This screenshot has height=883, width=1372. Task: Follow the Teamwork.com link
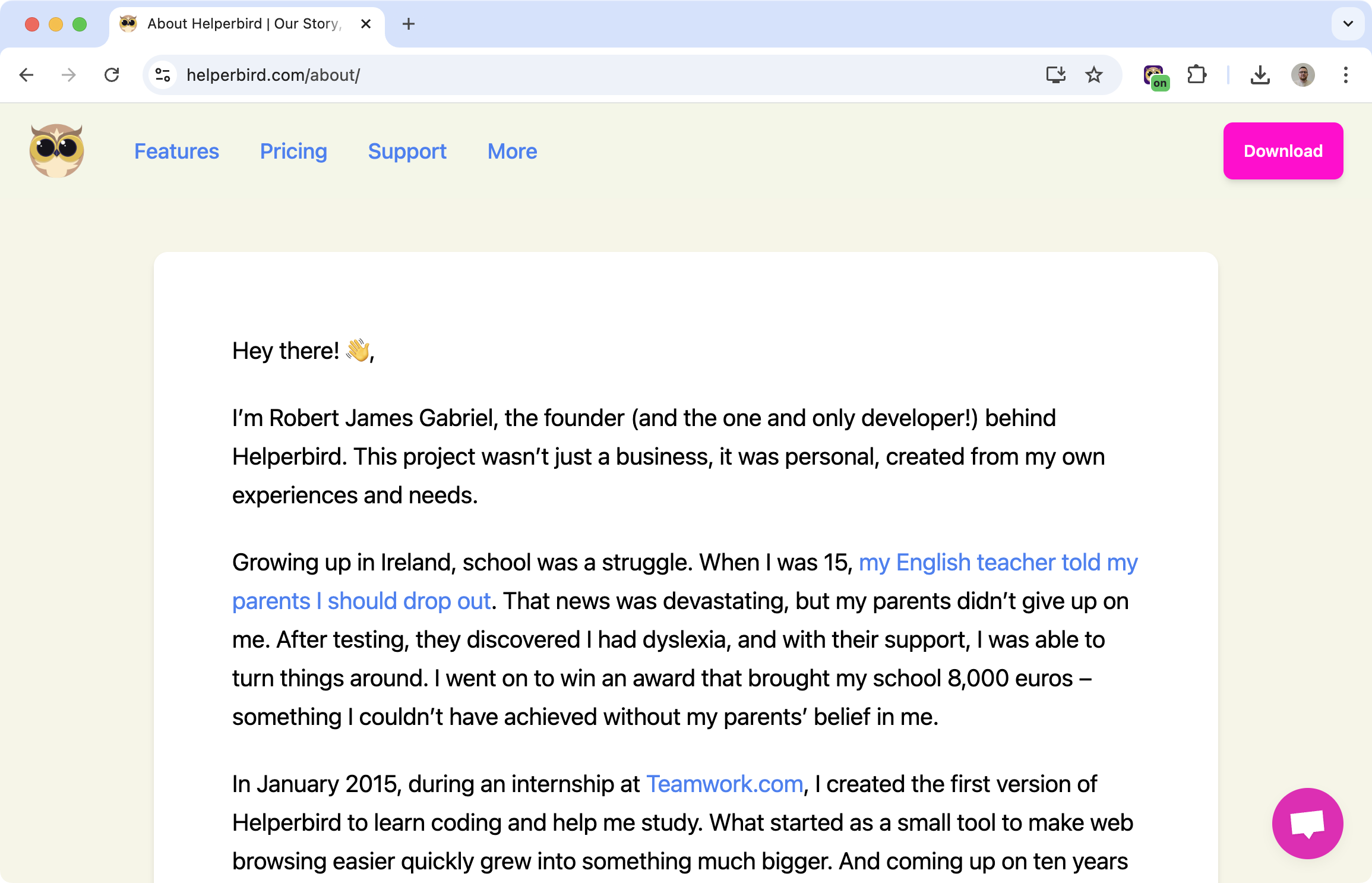click(724, 784)
